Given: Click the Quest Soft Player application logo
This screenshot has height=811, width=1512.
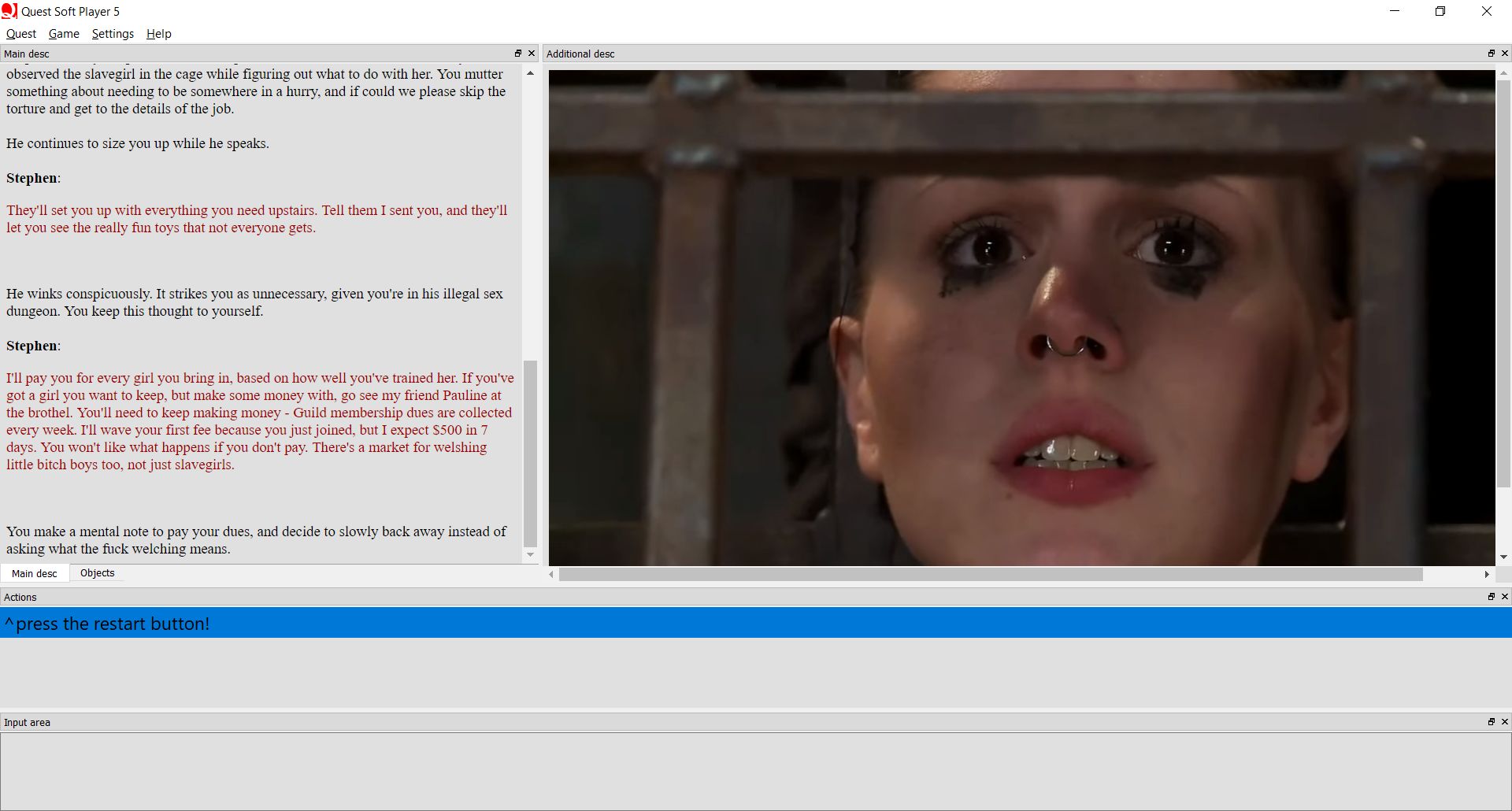Looking at the screenshot, I should coord(9,10).
